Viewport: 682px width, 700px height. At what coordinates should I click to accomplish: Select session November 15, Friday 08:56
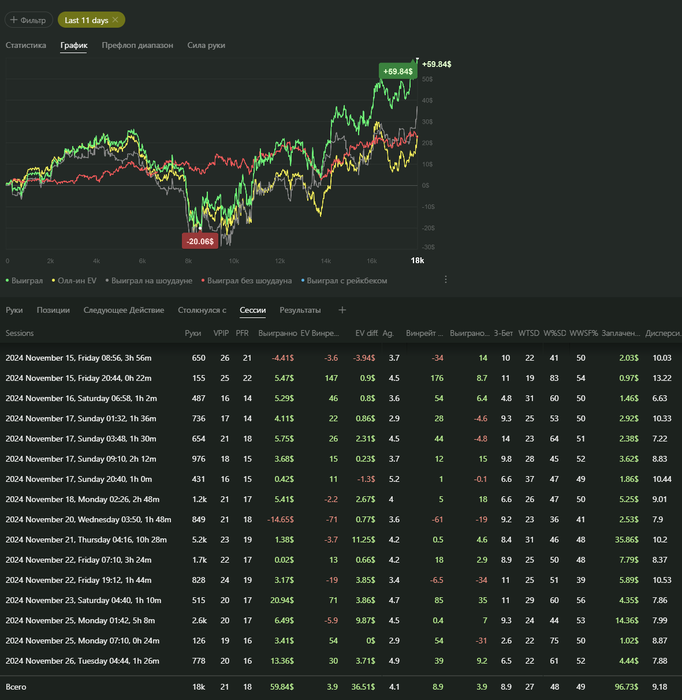tap(341, 358)
